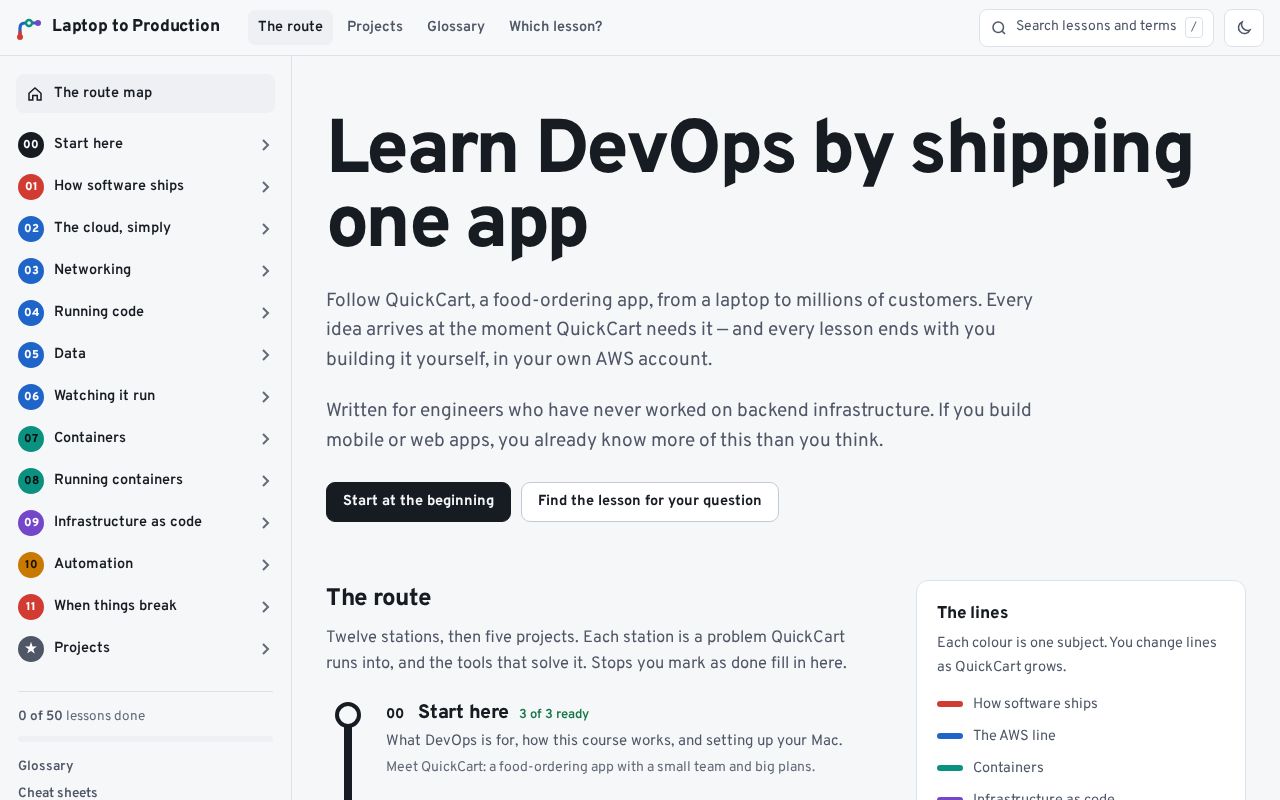Screen dimensions: 1280x800
Task: Focus the Search lessons and terms field
Action: pyautogui.click(x=1096, y=28)
